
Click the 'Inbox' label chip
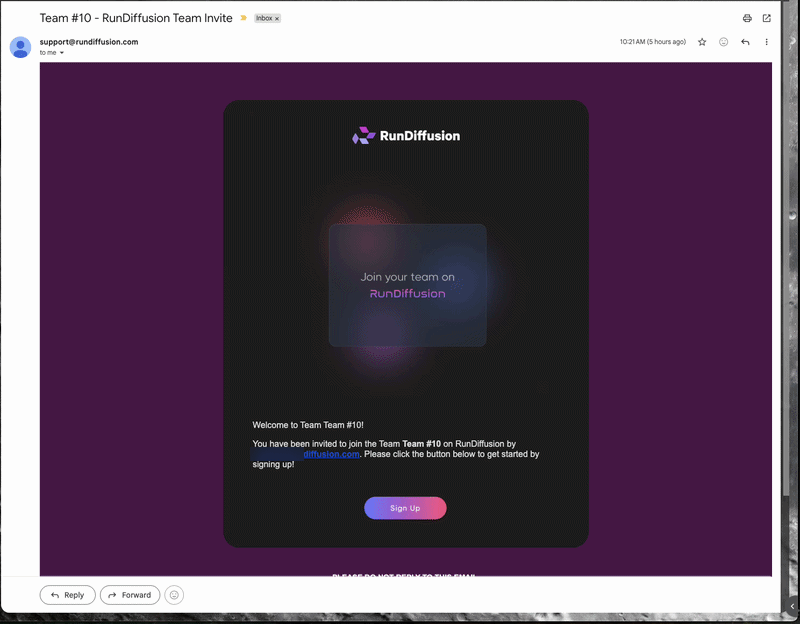click(x=264, y=18)
